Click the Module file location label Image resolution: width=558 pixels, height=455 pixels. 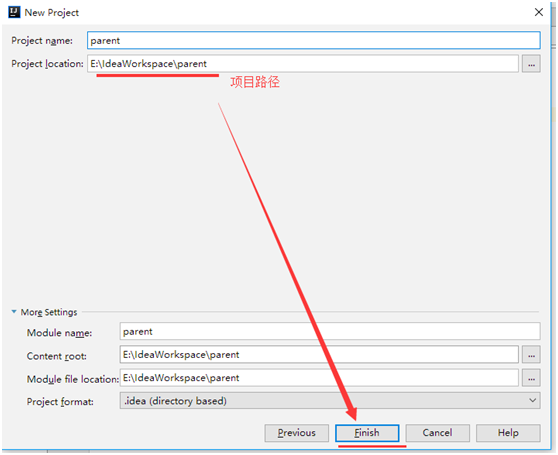[73, 379]
